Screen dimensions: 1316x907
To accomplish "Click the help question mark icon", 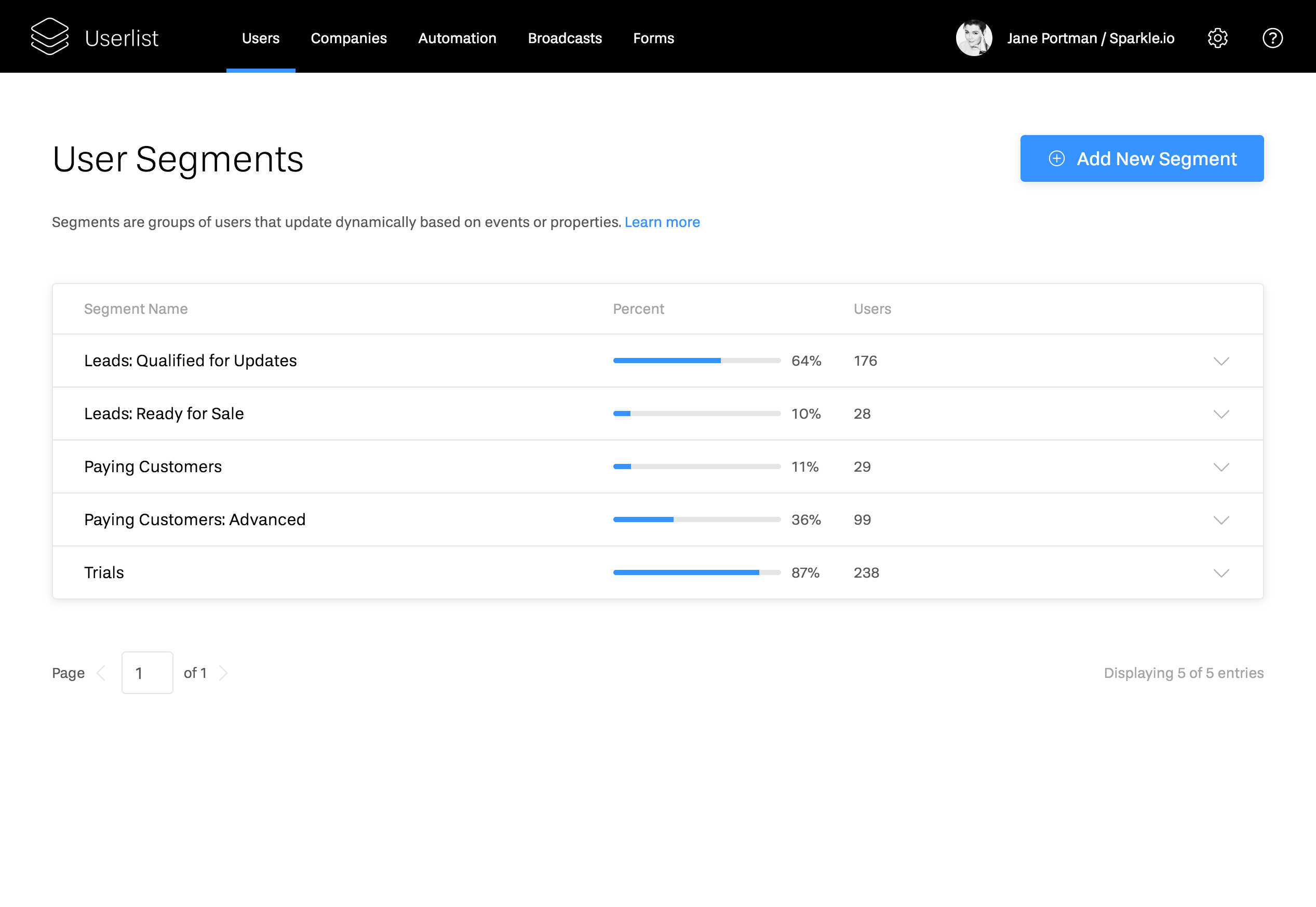I will (1272, 37).
